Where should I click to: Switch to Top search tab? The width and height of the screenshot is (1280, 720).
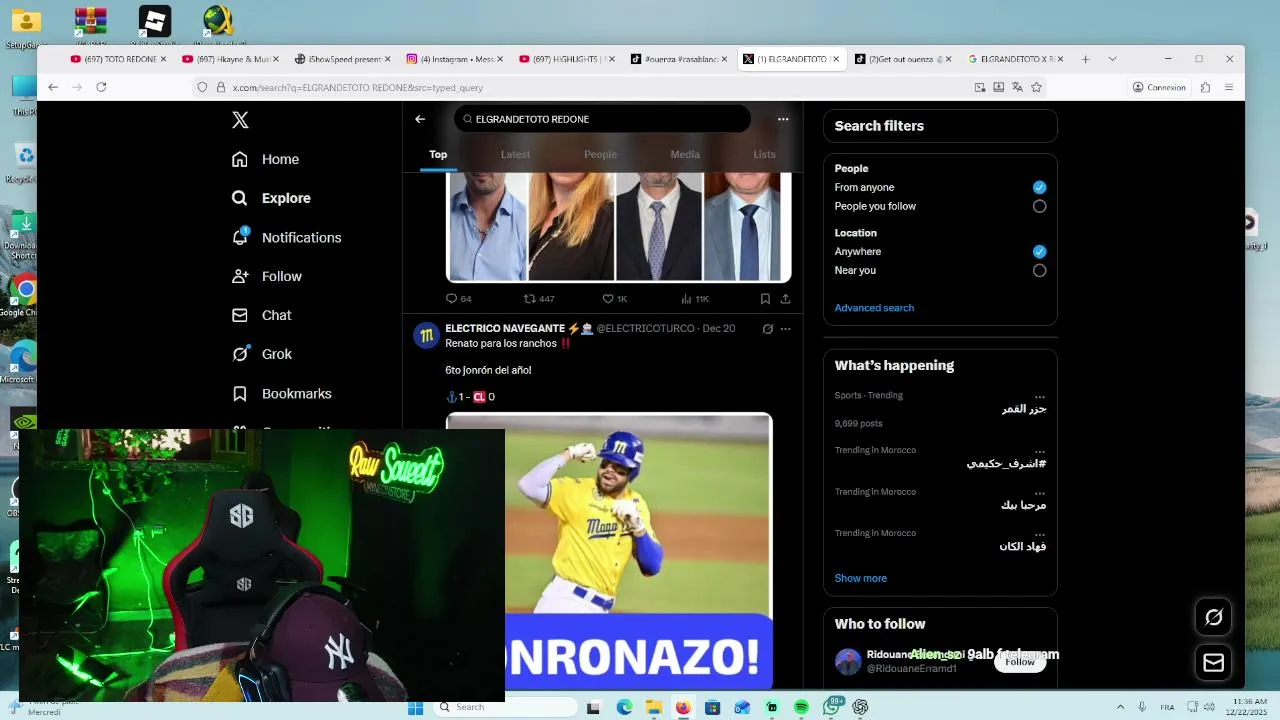(x=438, y=154)
